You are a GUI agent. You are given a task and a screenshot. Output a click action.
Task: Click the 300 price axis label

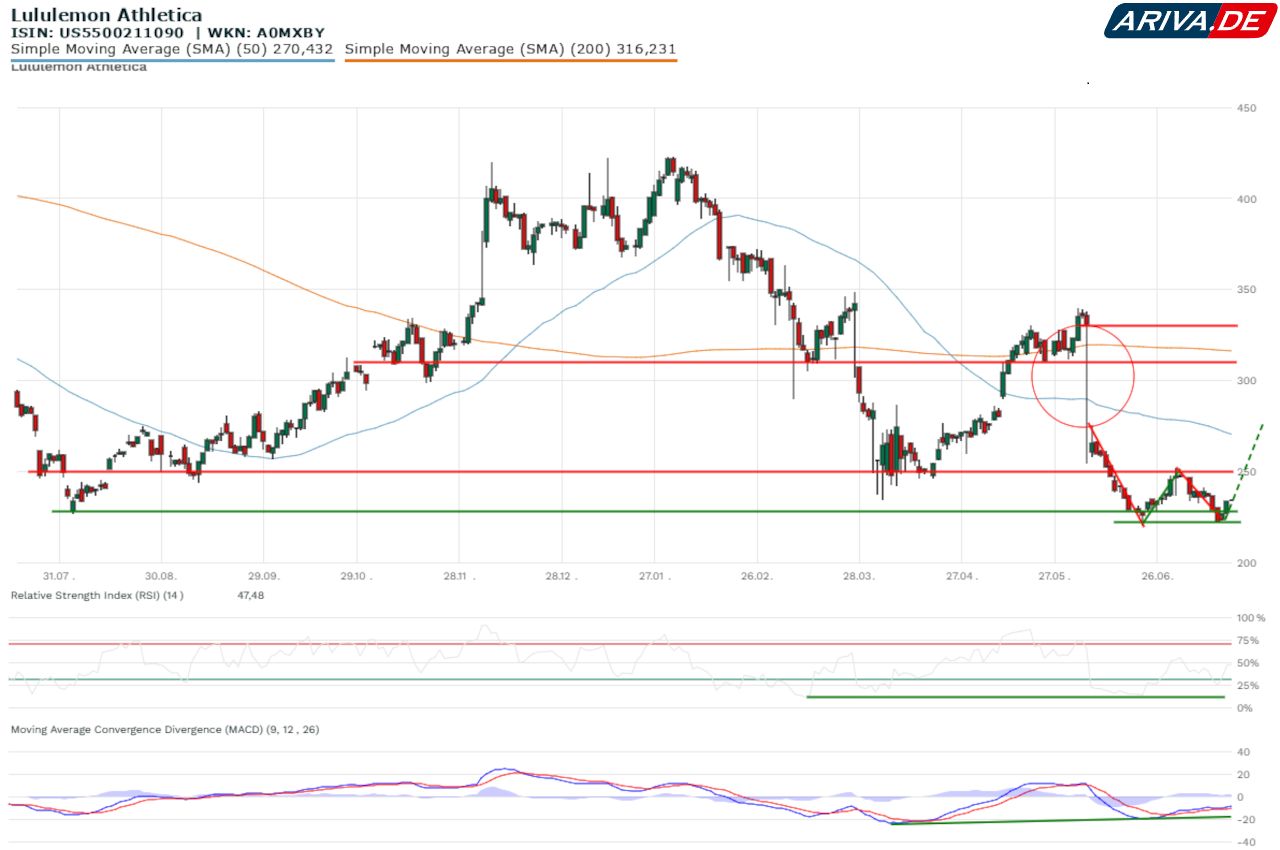[x=1247, y=381]
